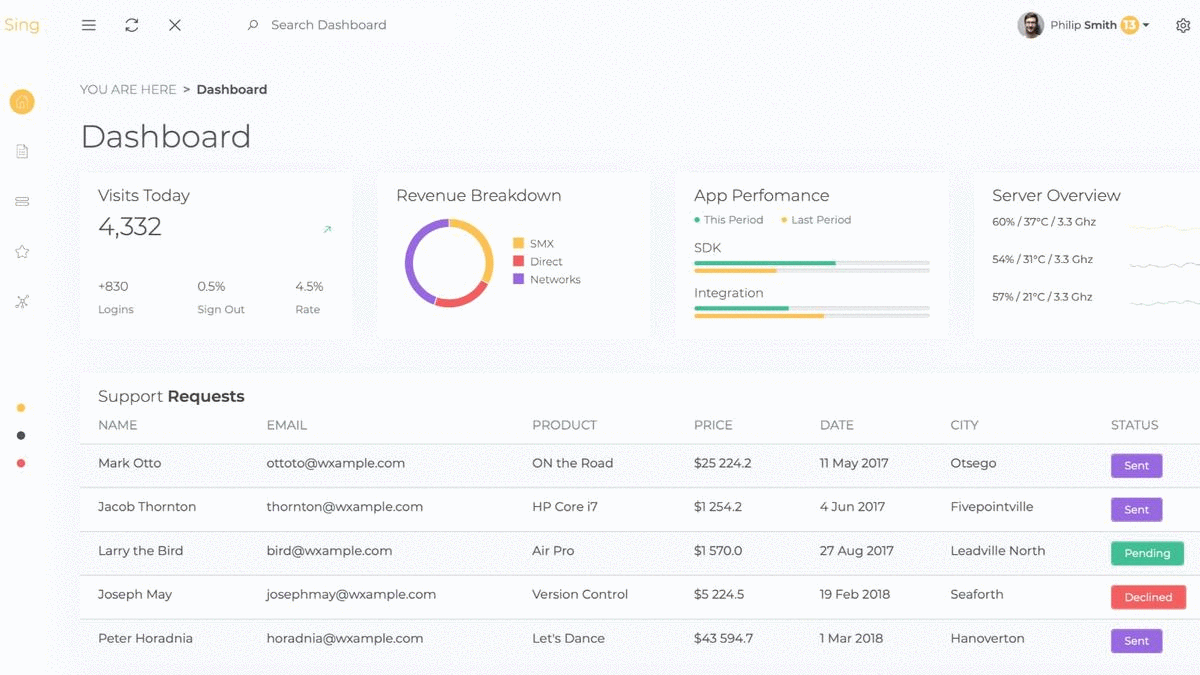
Task: Open the connections diagram icon in the sidebar
Action: coord(21,301)
